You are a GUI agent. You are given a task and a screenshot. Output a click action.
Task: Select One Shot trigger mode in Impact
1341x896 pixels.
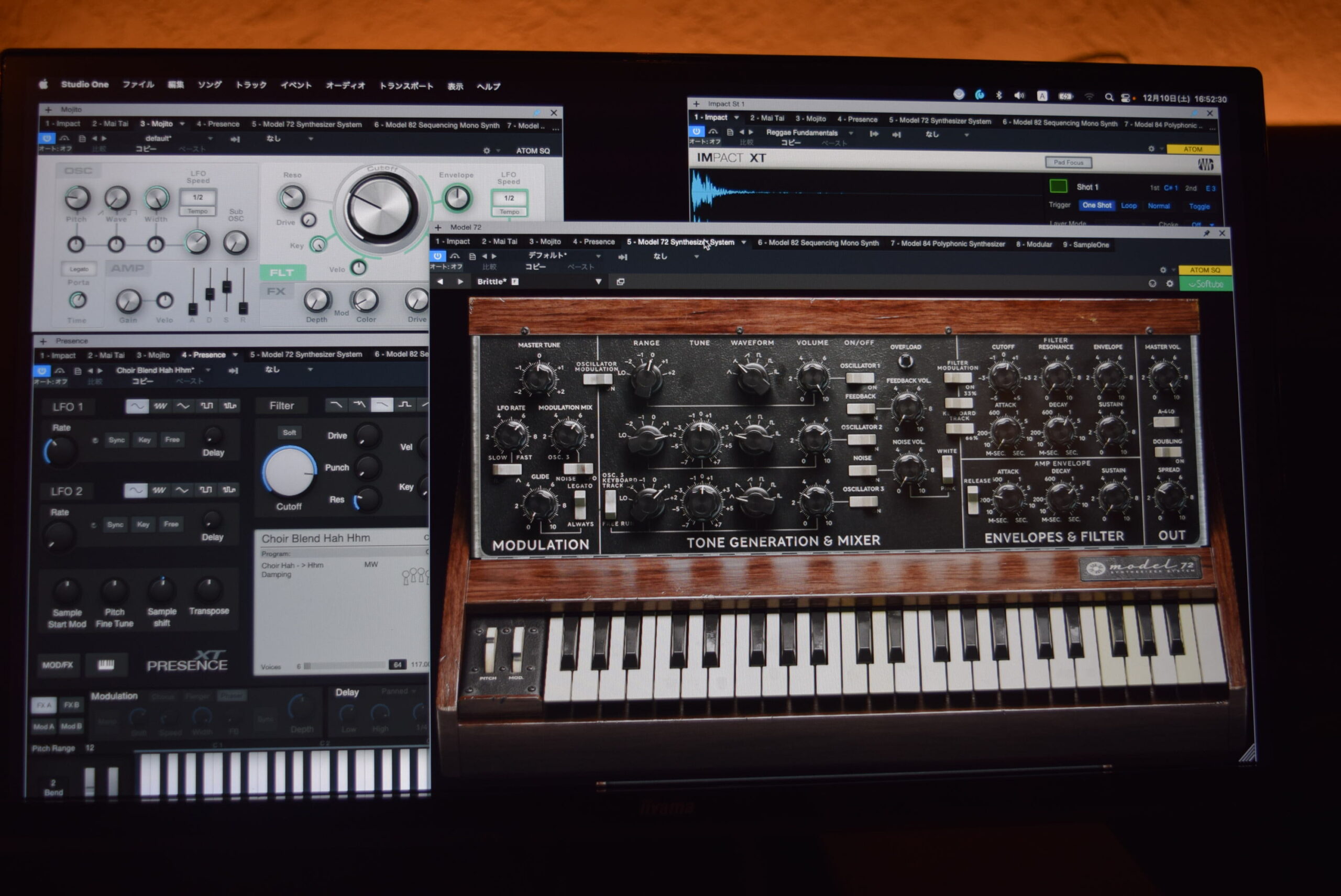point(1096,205)
